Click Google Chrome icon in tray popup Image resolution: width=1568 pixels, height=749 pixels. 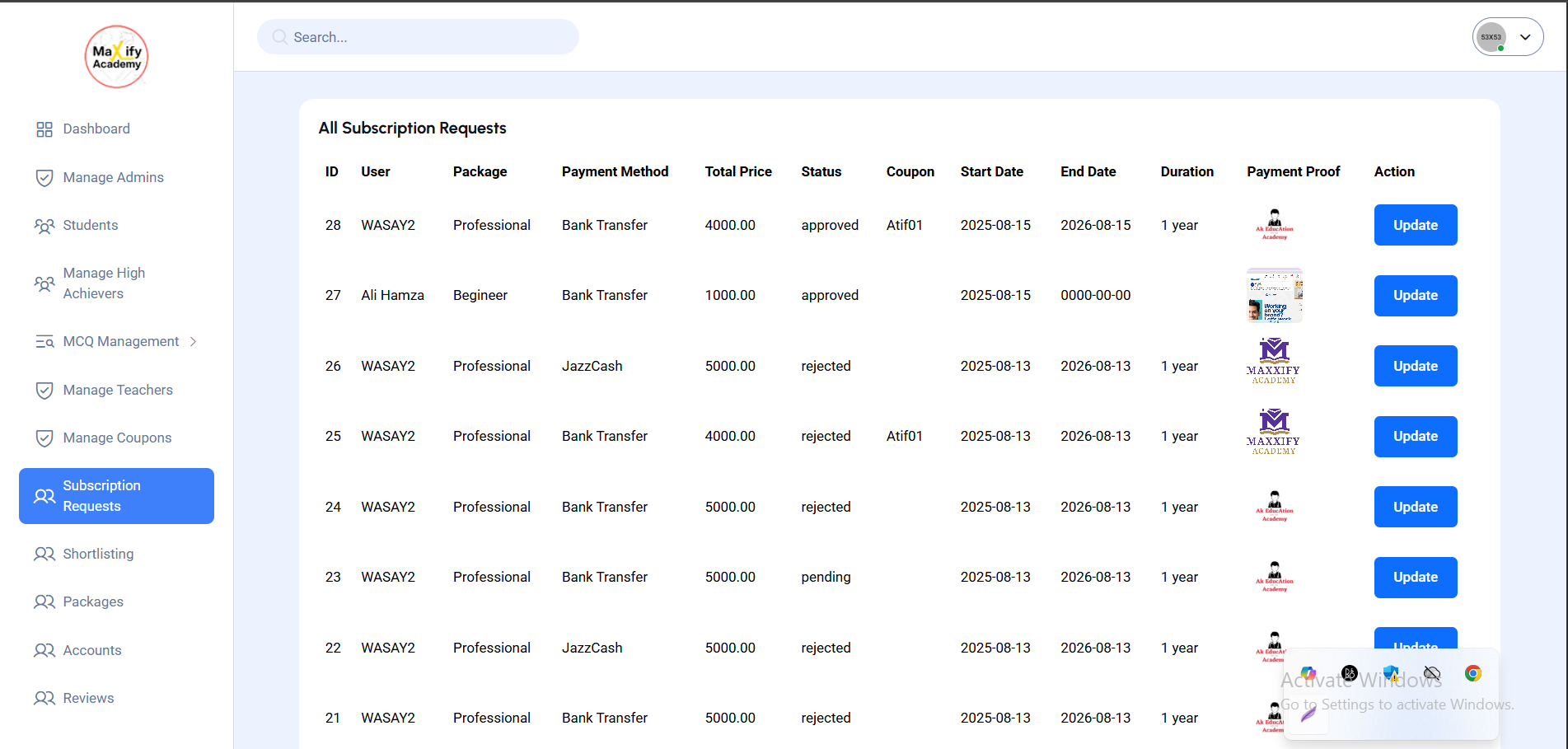pyautogui.click(x=1473, y=674)
